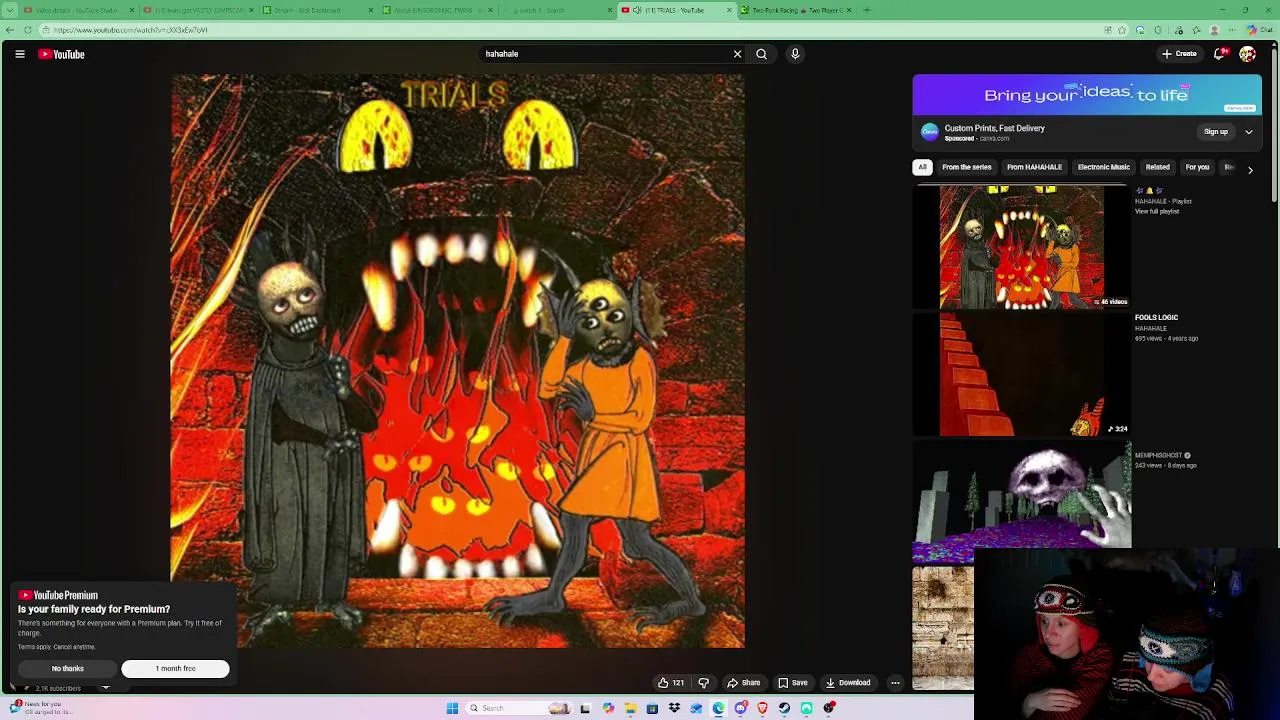Open Brave browser from the taskbar

[x=762, y=708]
